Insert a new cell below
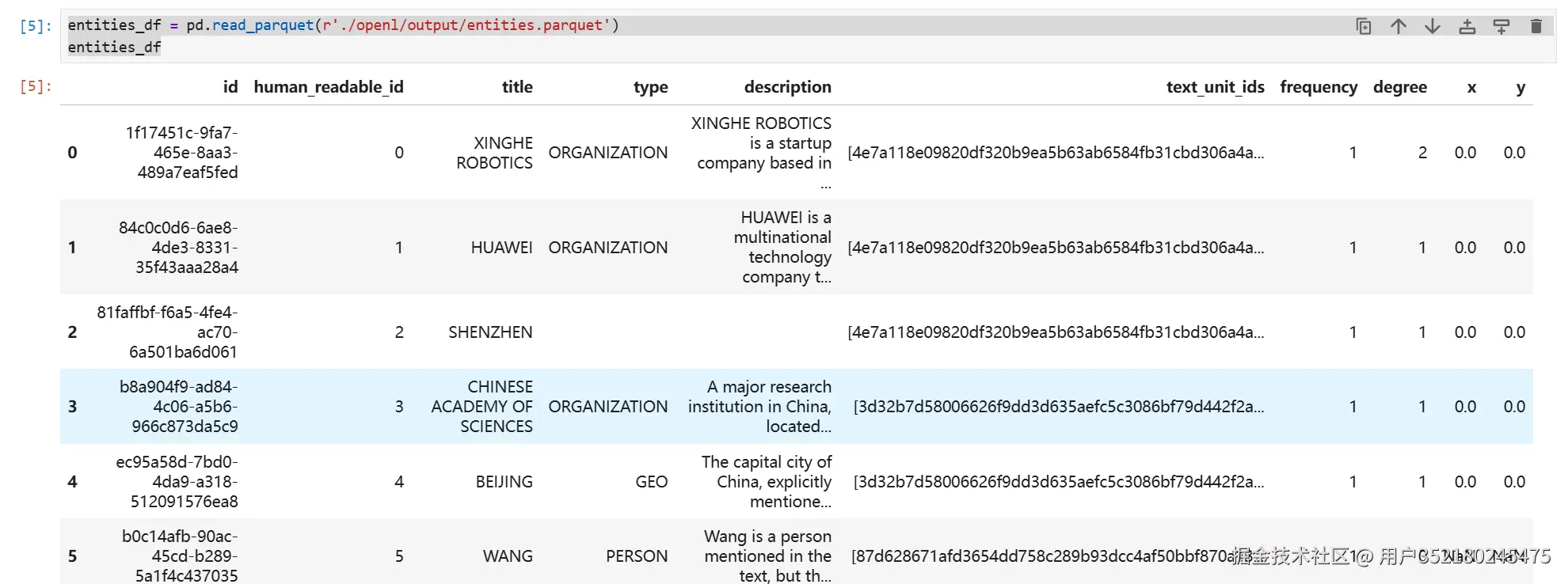Viewport: 1568px width, 584px height. tap(1501, 26)
